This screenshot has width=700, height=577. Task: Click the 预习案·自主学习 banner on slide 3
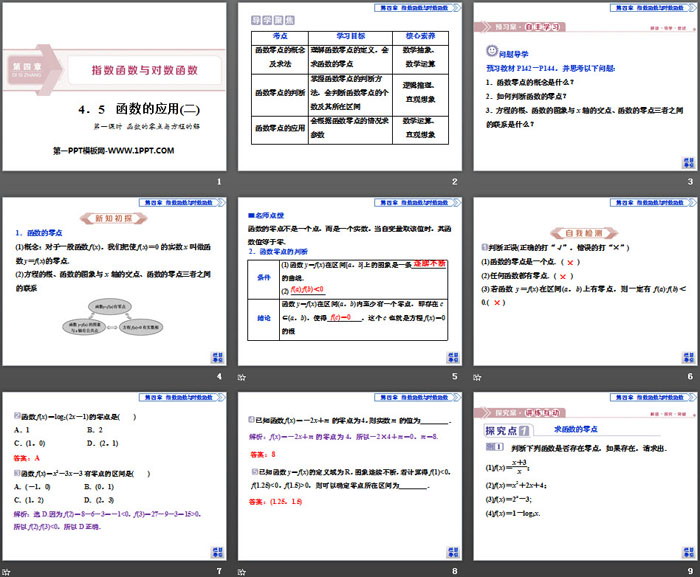click(521, 27)
